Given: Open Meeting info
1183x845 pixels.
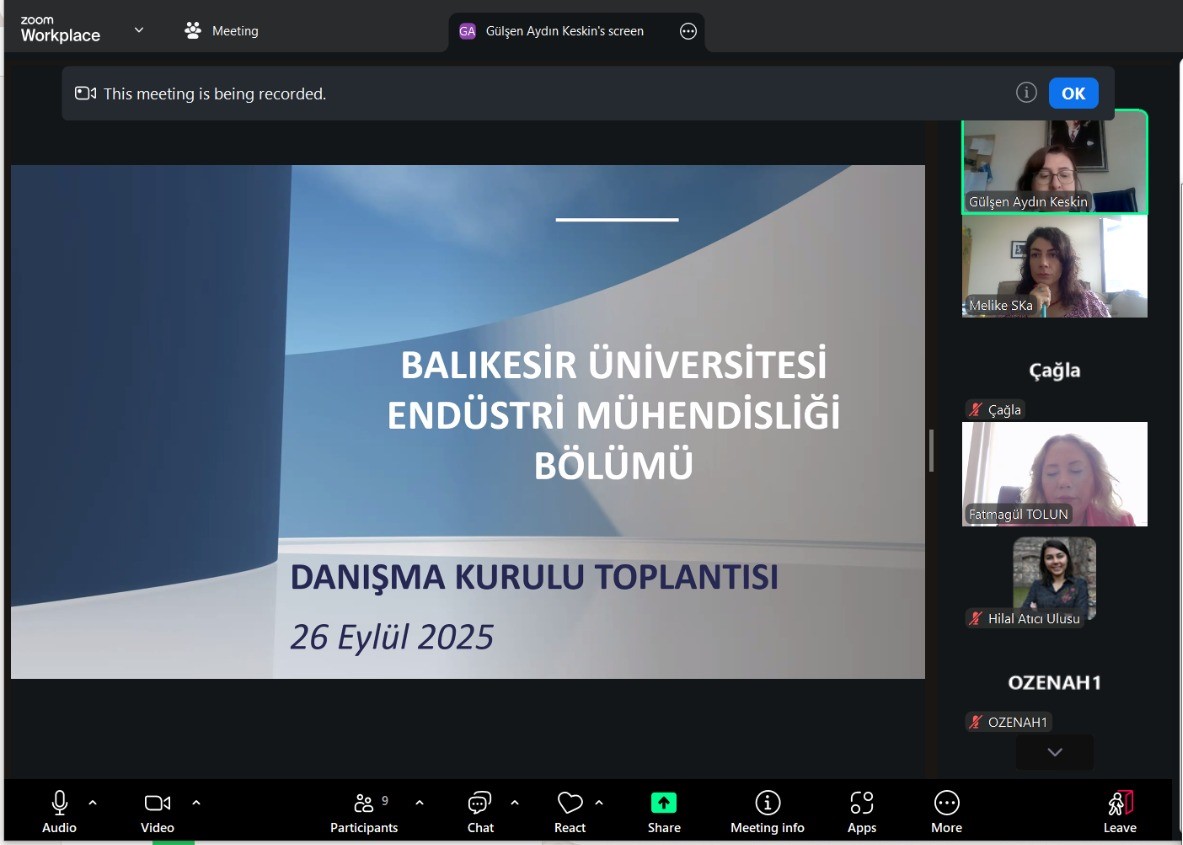Looking at the screenshot, I should (767, 812).
